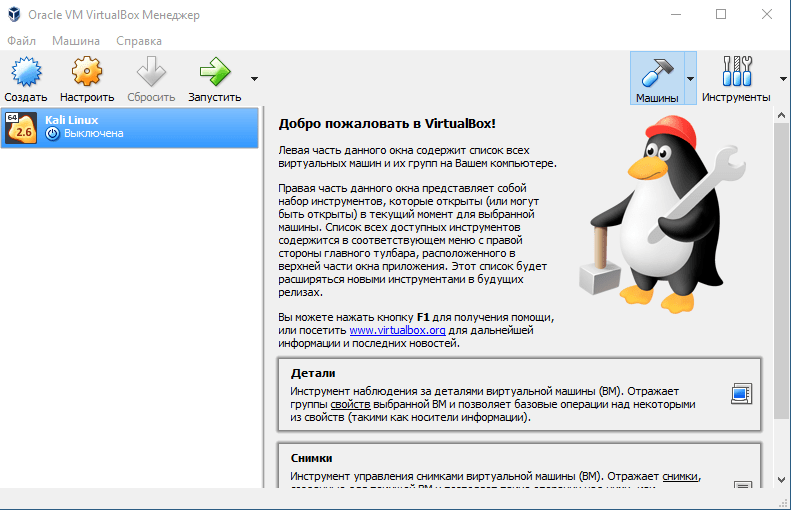Follow the снимки link in Снимки section

coord(680,476)
